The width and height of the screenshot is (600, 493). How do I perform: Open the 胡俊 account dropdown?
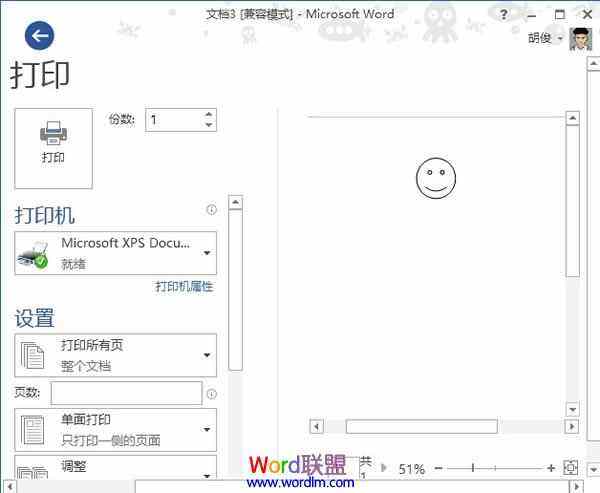tap(546, 38)
